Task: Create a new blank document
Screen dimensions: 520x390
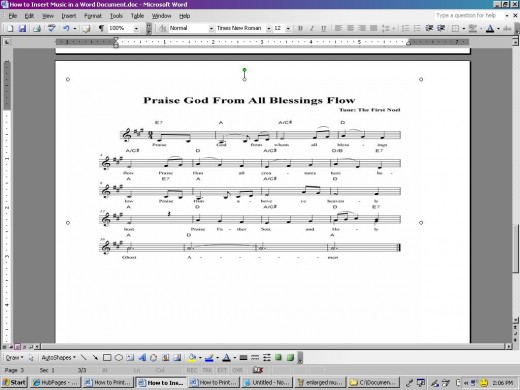Action: (10, 28)
